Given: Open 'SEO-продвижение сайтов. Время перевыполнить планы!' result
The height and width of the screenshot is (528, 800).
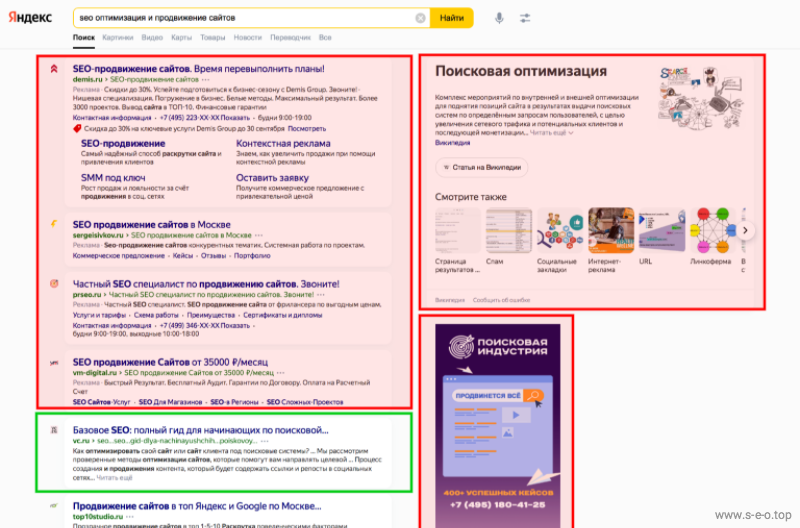Looking at the screenshot, I should (x=198, y=69).
